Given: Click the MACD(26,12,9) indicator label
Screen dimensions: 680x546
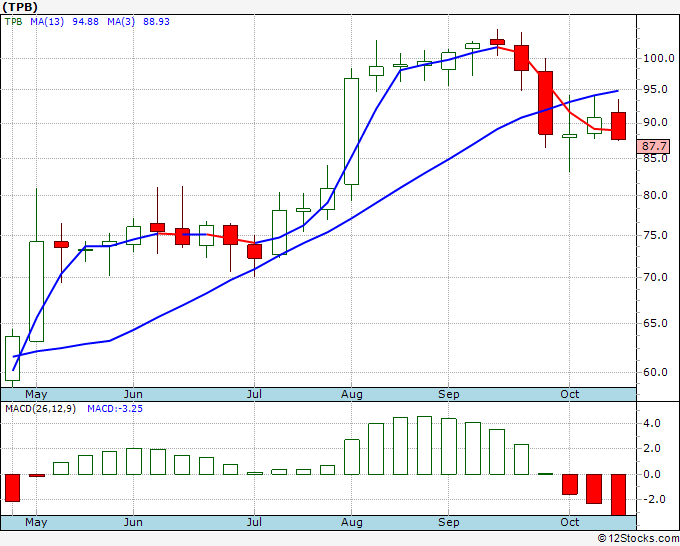Looking at the screenshot, I should pyautogui.click(x=40, y=409).
